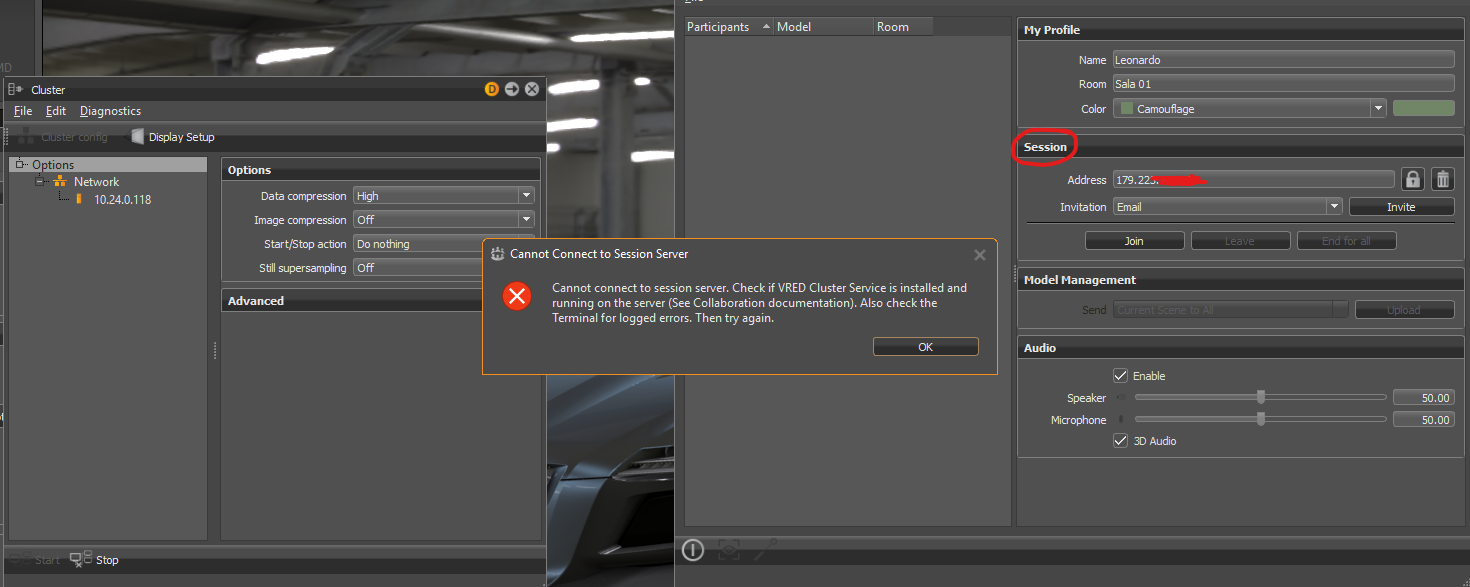Click the Options section header in Cluster

tap(380, 170)
